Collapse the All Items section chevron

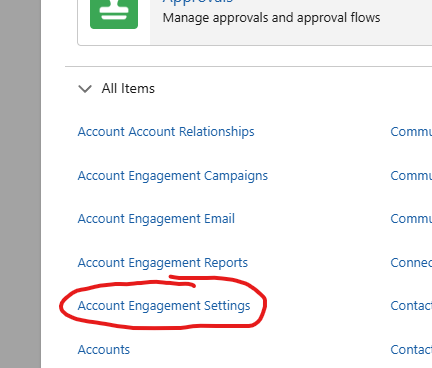point(85,89)
